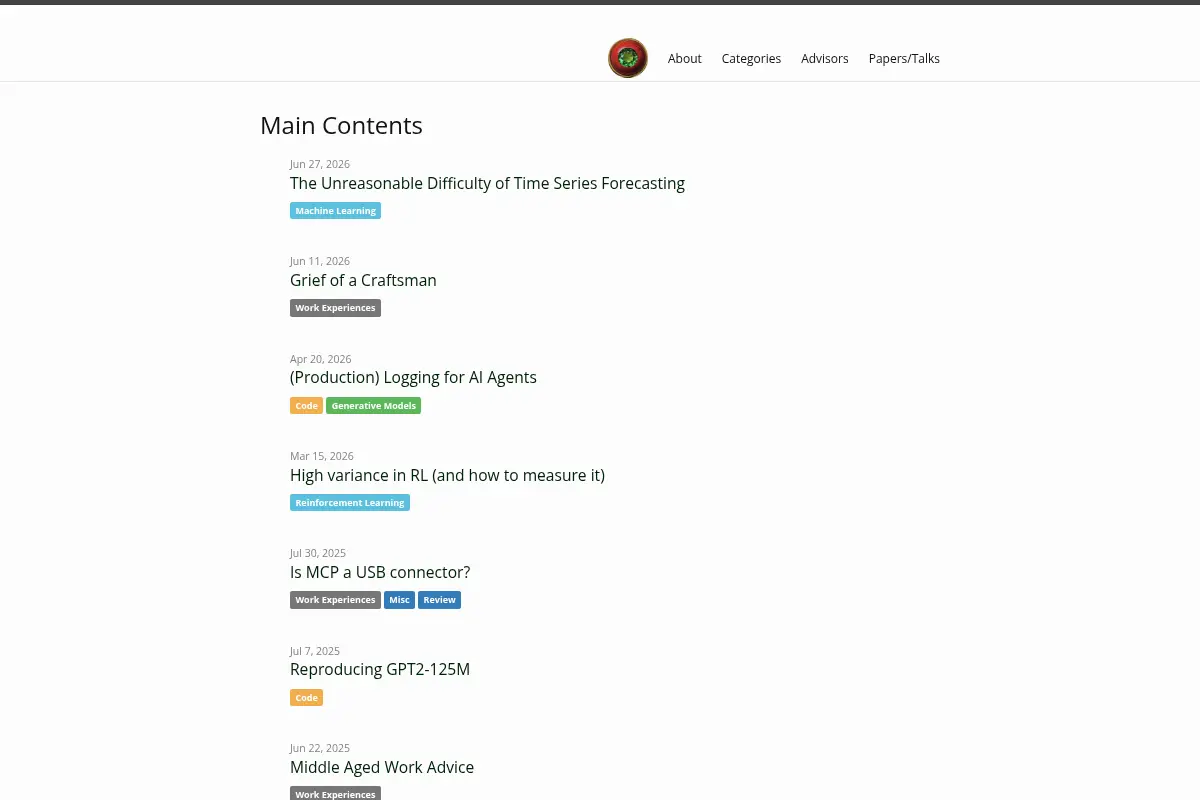Select the green Generative Models tag
The width and height of the screenshot is (1200, 800).
coord(373,406)
